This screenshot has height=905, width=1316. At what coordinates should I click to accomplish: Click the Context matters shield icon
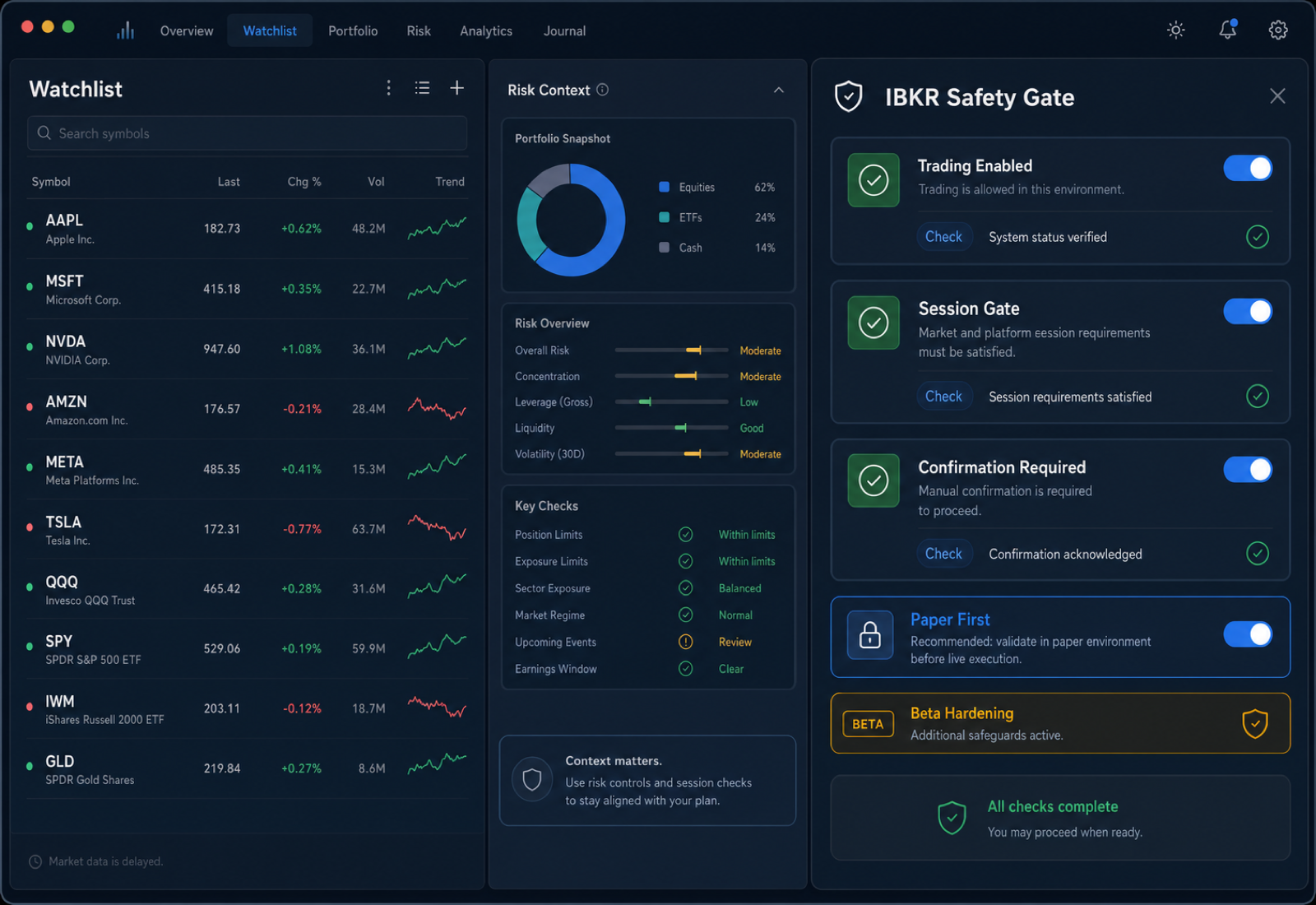[532, 779]
